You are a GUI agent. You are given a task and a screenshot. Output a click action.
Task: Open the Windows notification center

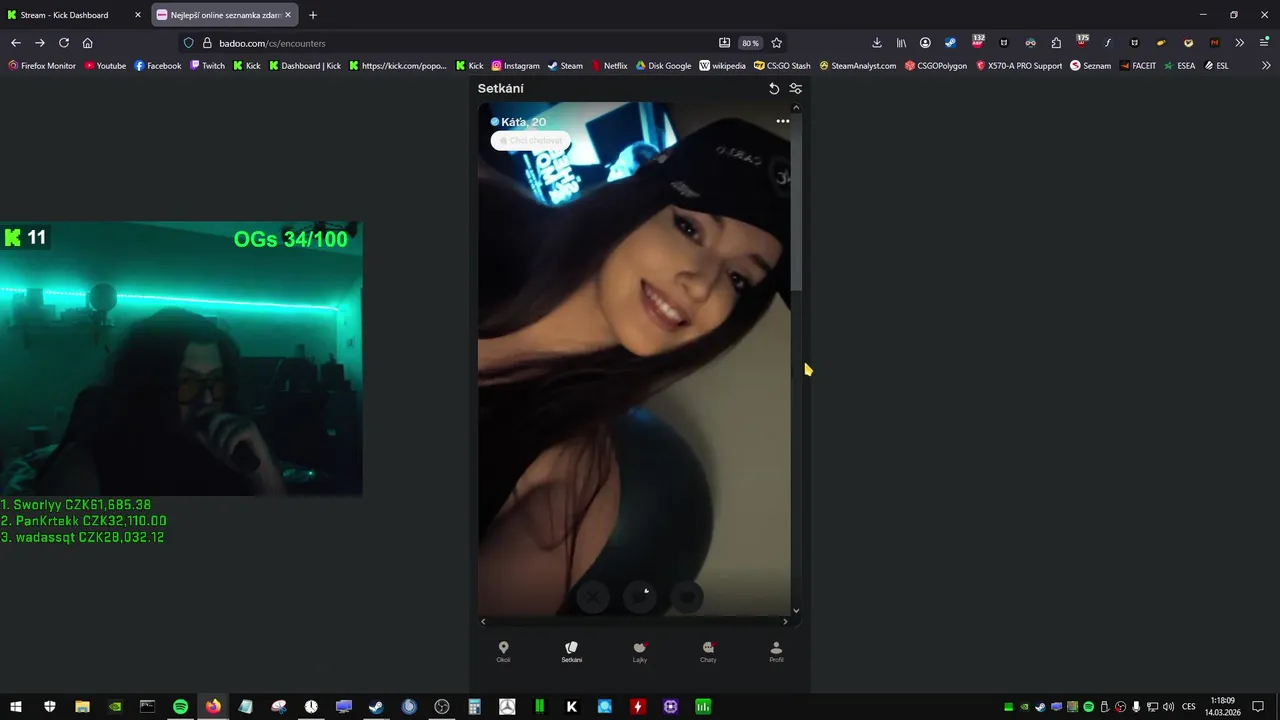[1258, 706]
